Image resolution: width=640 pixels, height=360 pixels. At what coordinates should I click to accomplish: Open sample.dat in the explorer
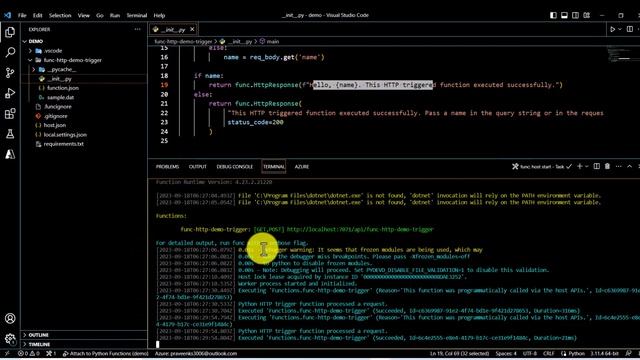[x=60, y=97]
